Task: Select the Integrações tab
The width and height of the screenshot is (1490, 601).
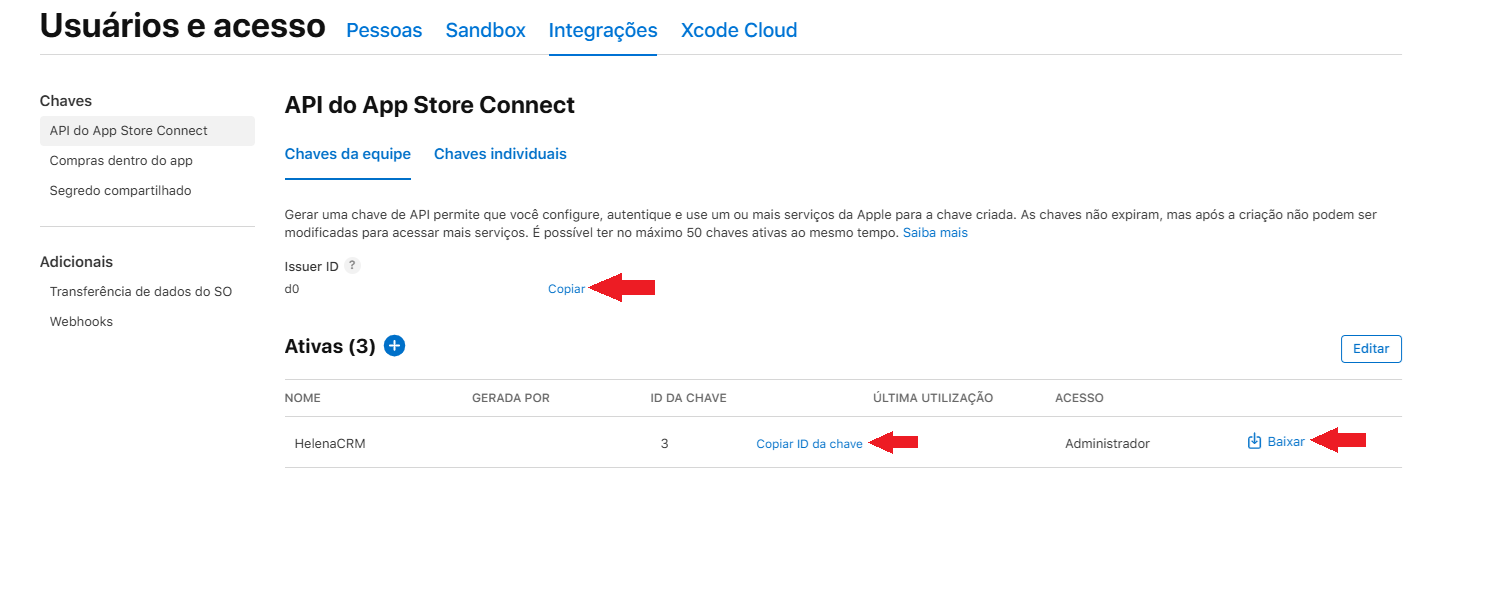Action: pos(603,31)
